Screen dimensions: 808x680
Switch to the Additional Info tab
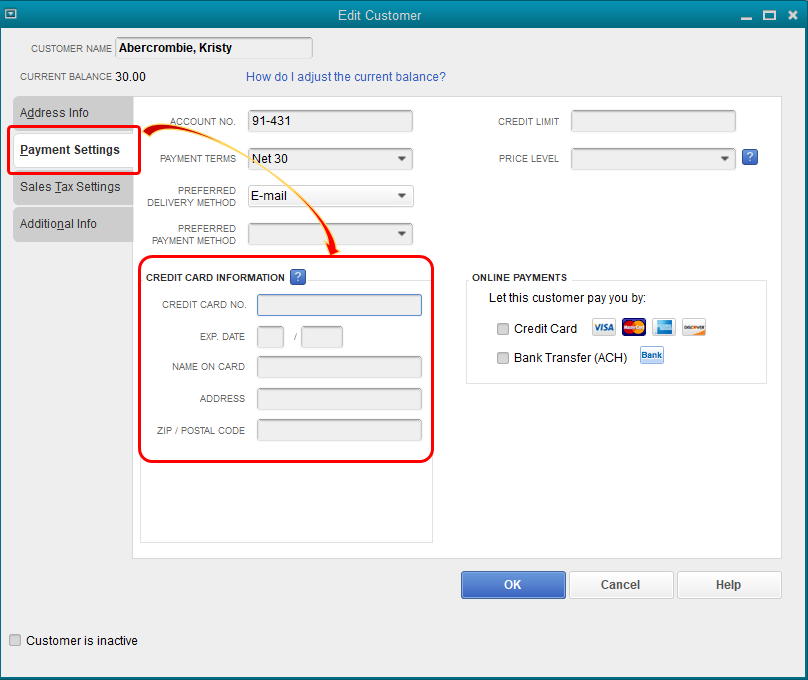pos(73,224)
